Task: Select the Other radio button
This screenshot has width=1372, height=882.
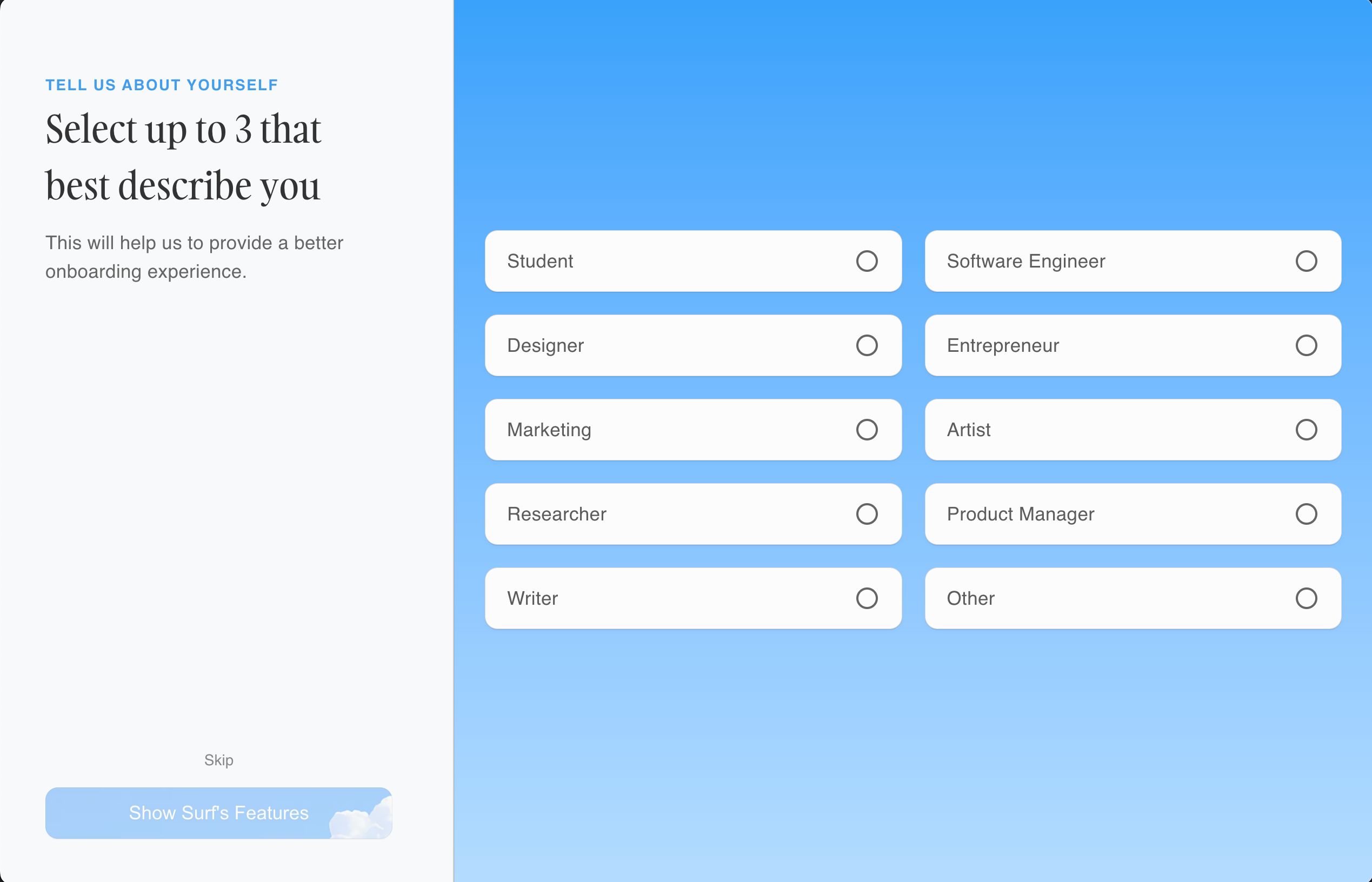Action: pos(1307,599)
